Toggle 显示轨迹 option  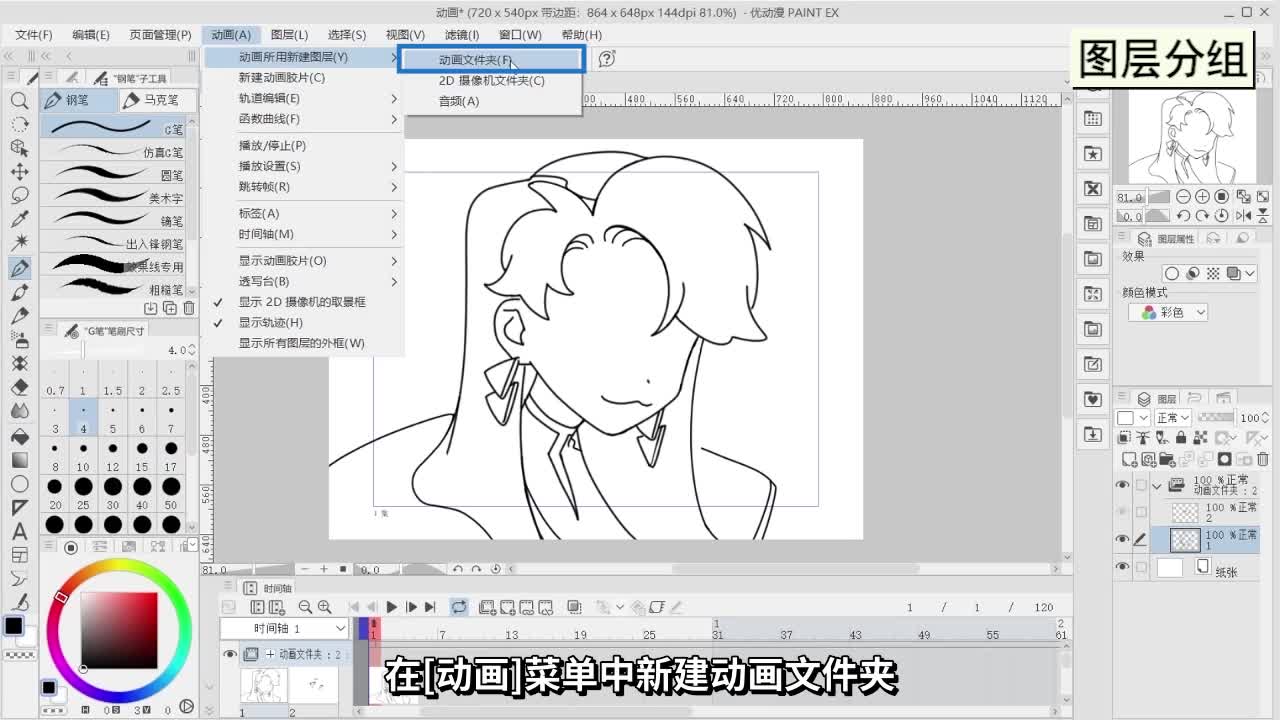coord(271,322)
